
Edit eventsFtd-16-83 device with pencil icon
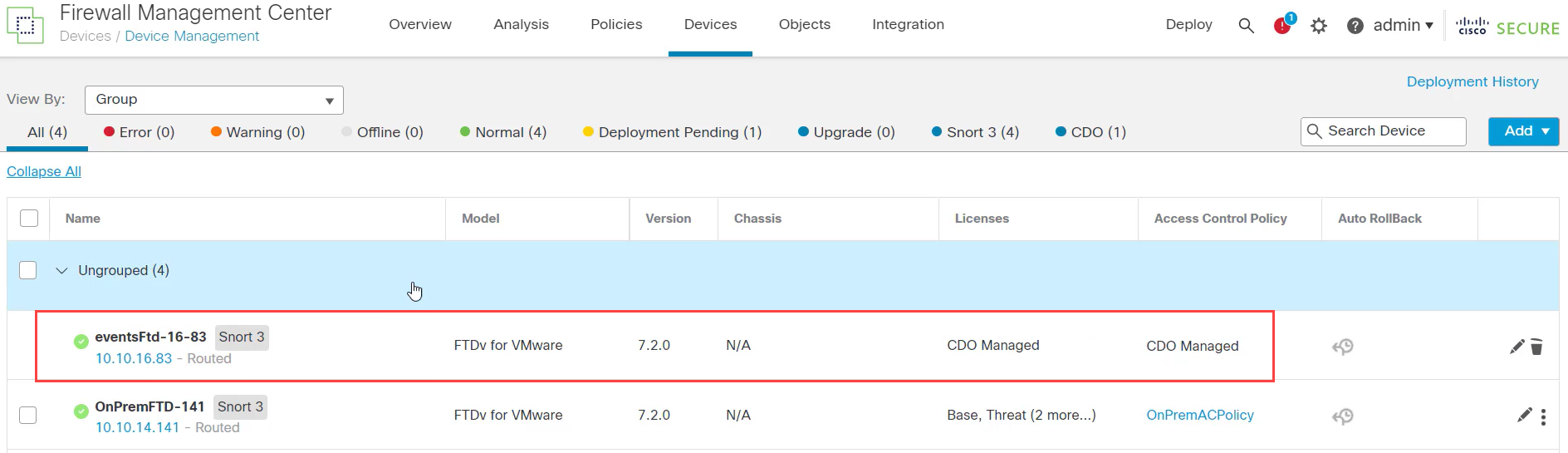[1517, 347]
